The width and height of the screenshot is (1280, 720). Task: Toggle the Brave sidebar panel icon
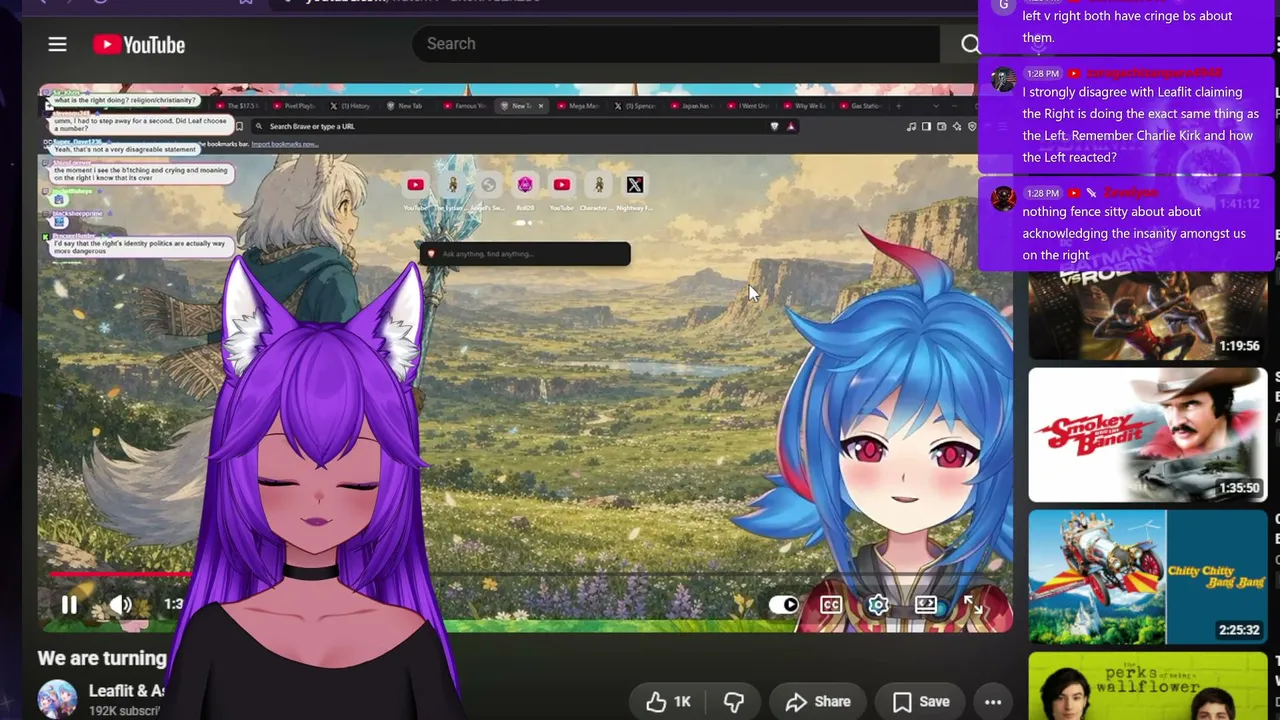(926, 126)
